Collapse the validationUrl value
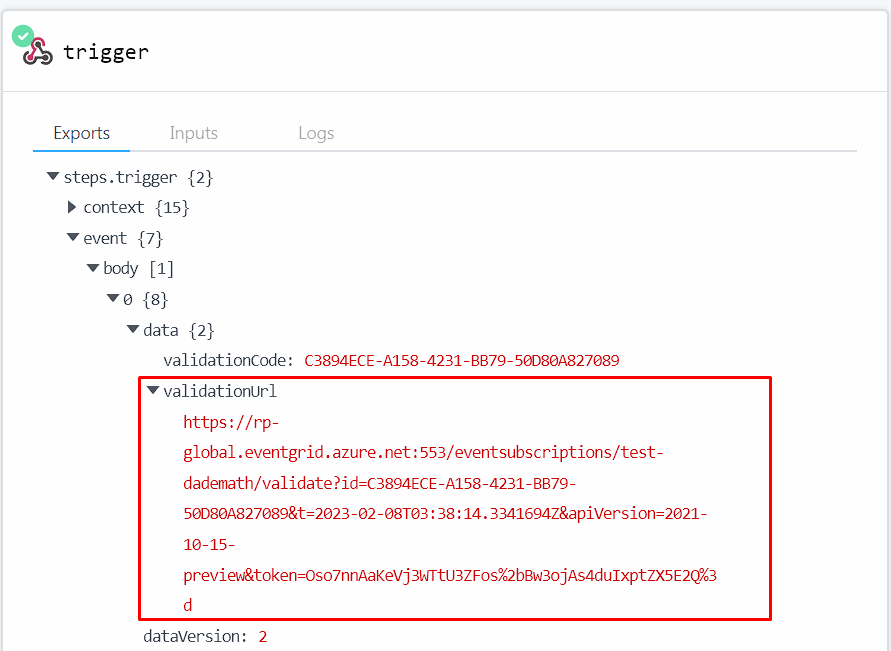891x651 pixels. click(x=153, y=390)
